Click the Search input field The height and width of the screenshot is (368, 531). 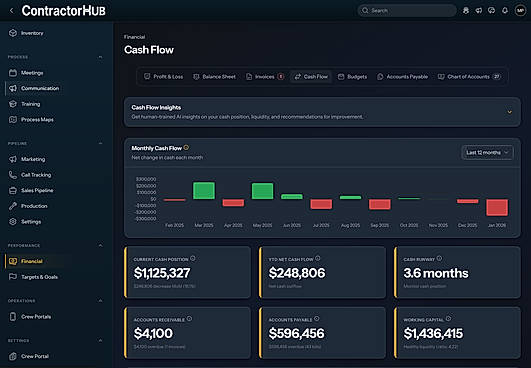[x=407, y=10]
